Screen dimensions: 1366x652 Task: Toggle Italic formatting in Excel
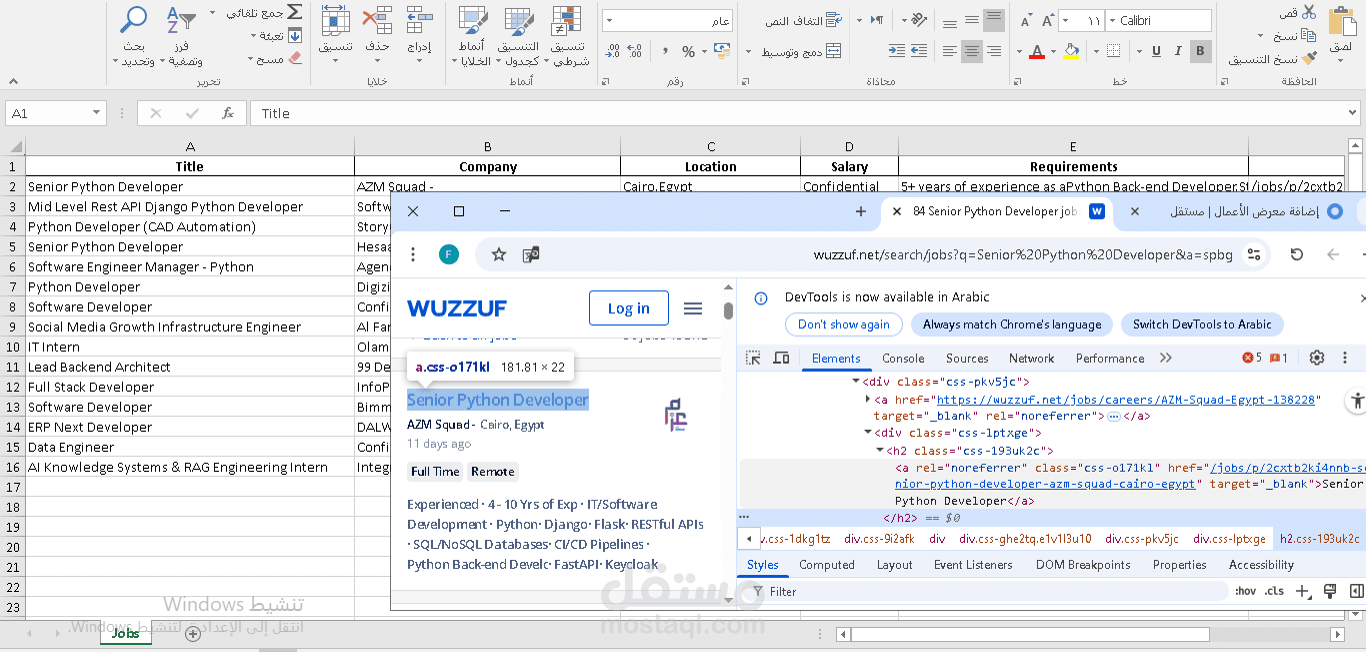tap(1178, 51)
